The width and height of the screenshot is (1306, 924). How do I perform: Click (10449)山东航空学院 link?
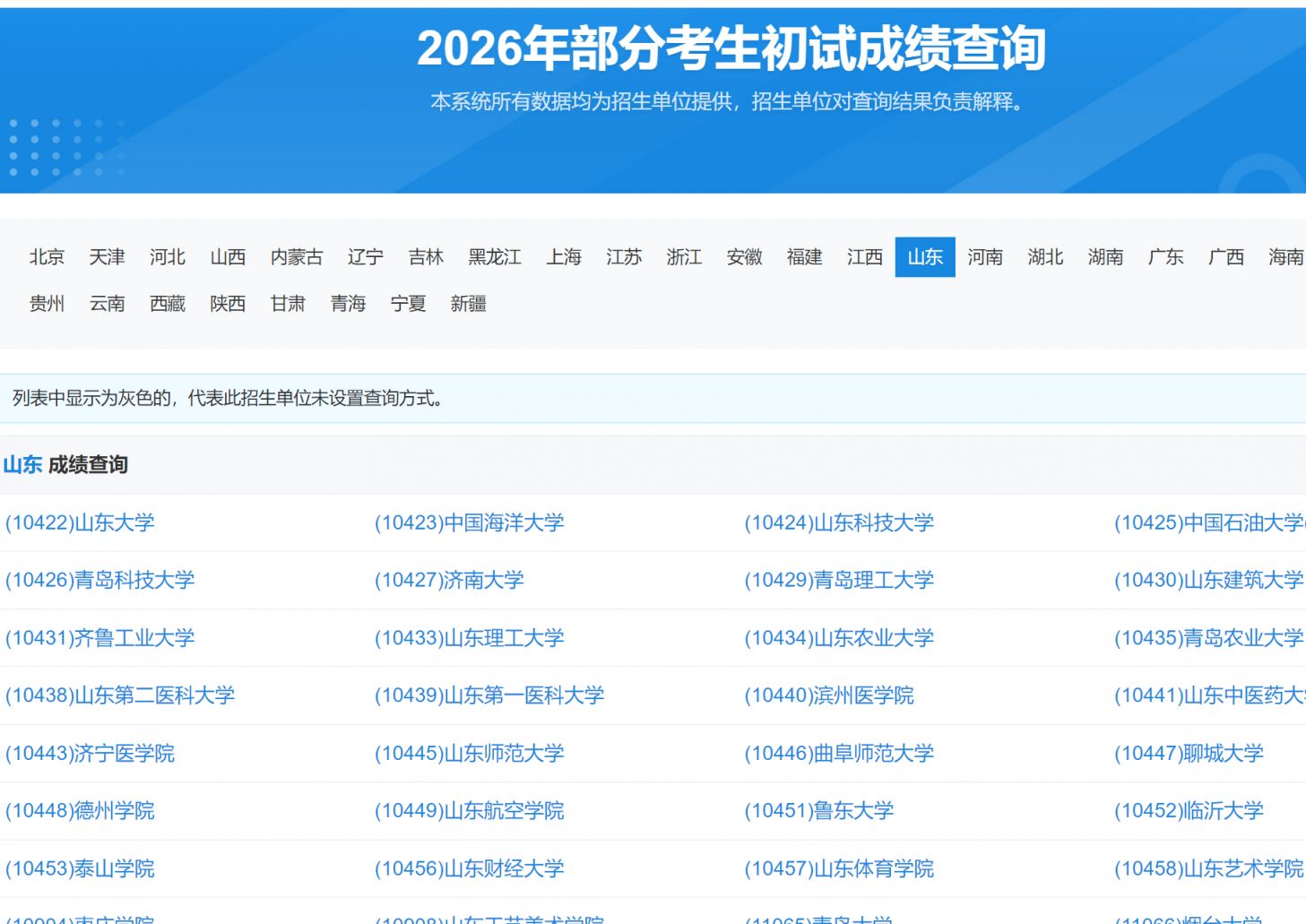pyautogui.click(x=469, y=811)
